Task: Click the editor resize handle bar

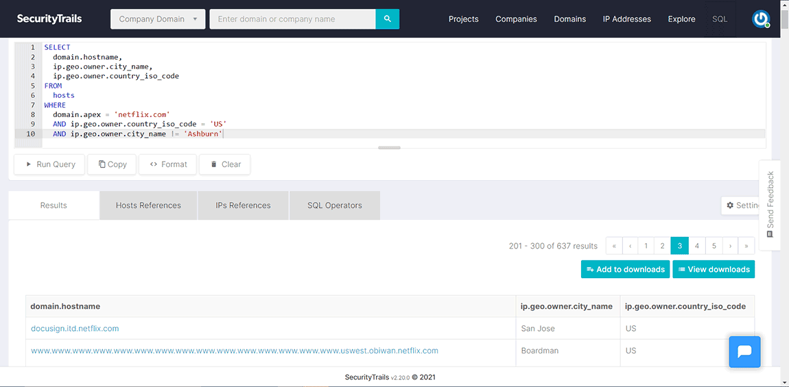Action: [x=389, y=147]
